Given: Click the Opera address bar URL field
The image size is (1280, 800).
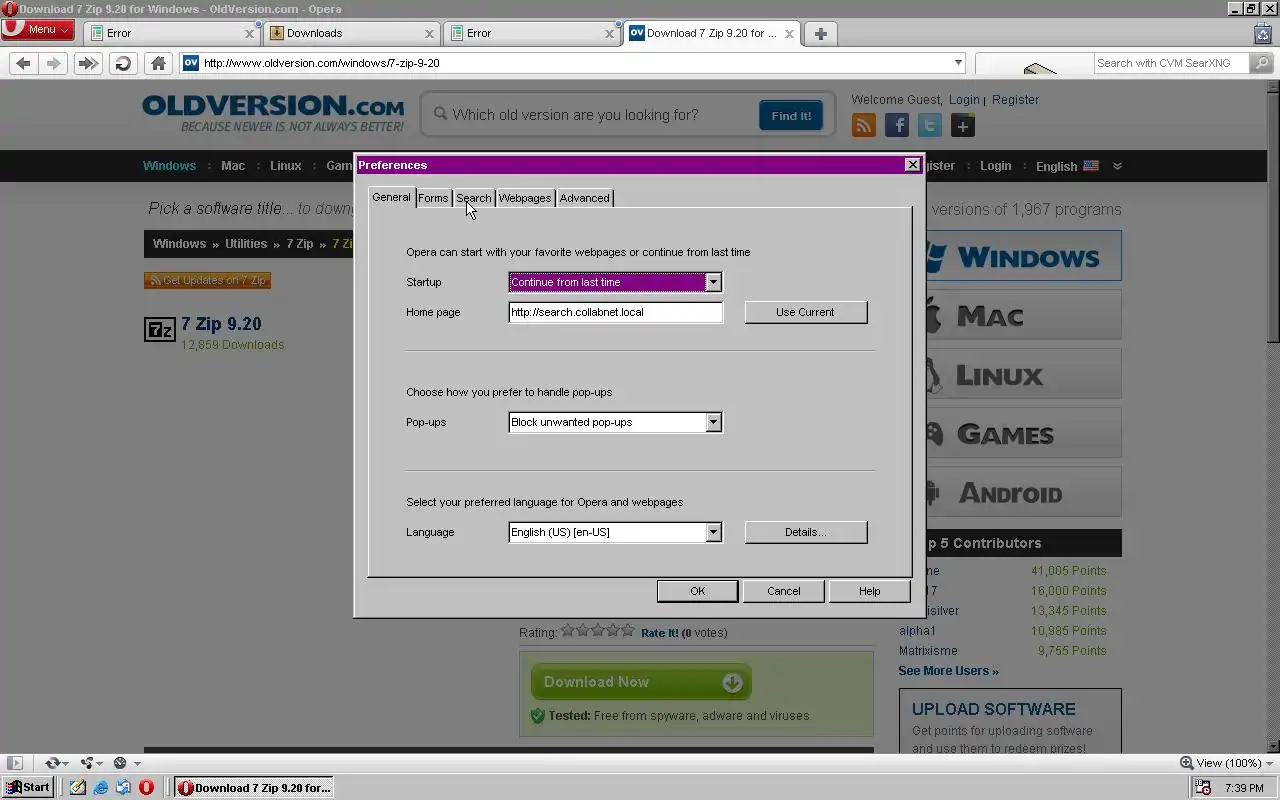Looking at the screenshot, I should click(573, 63).
